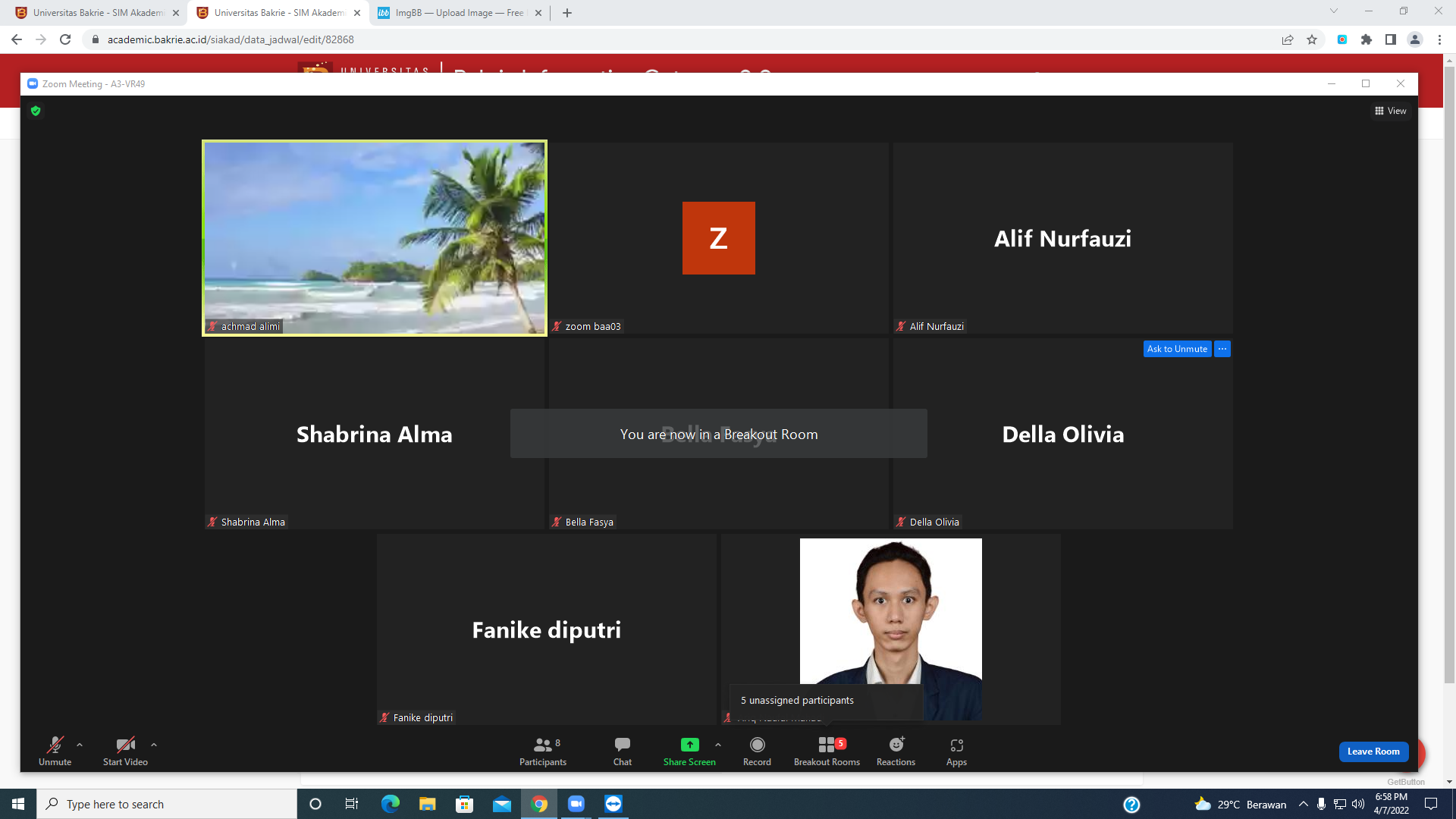Select achmad alimi's beach video tile
The height and width of the screenshot is (819, 1456).
click(x=375, y=238)
